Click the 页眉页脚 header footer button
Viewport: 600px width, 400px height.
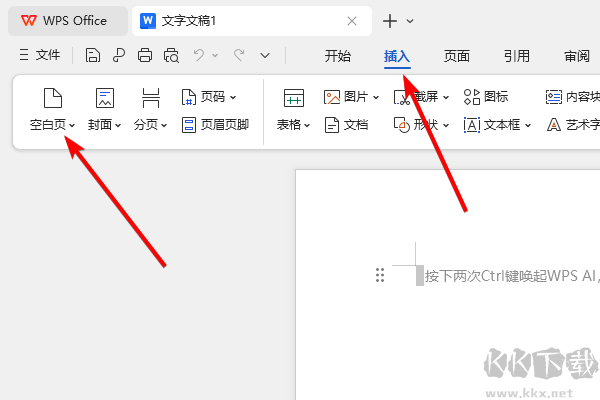215,125
